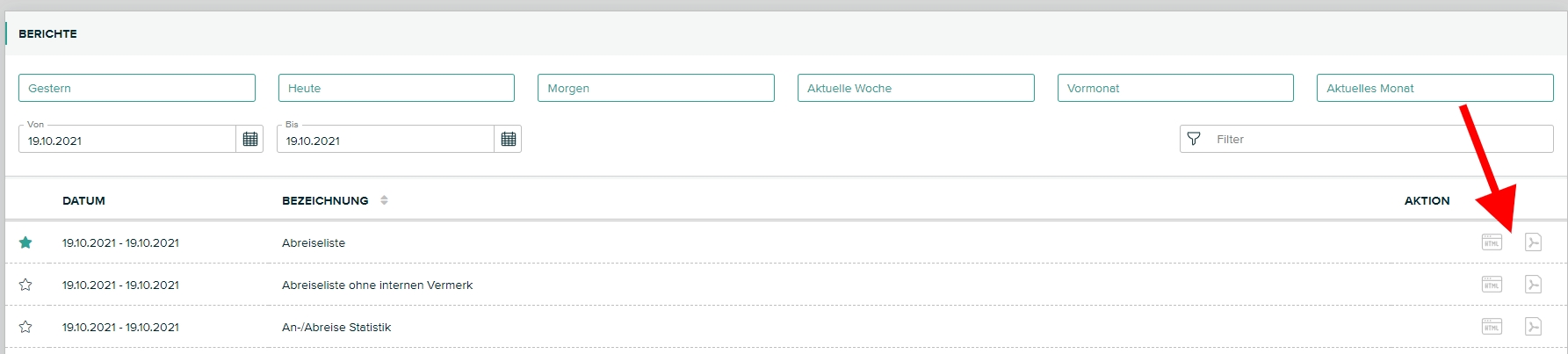The width and height of the screenshot is (1568, 354).
Task: Open the Bis date calendar picker
Action: pos(509,139)
